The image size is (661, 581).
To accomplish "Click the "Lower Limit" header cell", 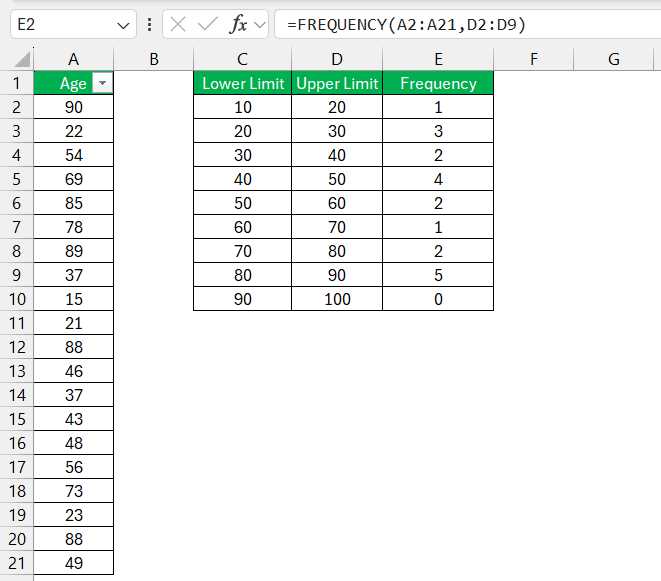I will (x=242, y=83).
